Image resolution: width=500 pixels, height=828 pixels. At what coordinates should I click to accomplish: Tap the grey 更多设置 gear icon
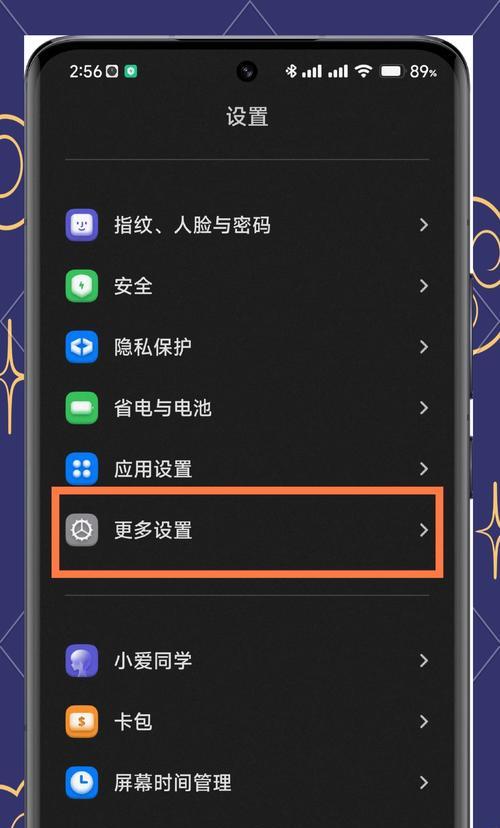tap(81, 530)
